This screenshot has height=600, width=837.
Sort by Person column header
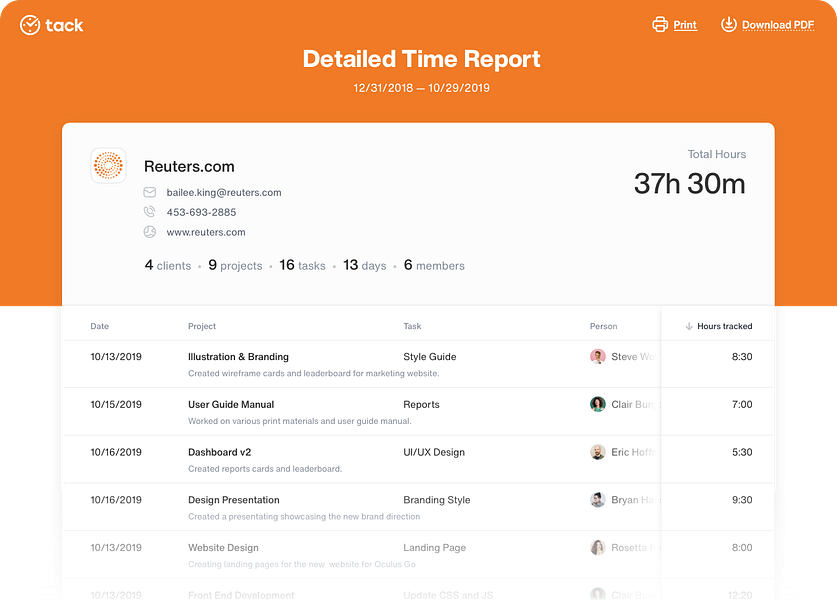pyautogui.click(x=603, y=326)
